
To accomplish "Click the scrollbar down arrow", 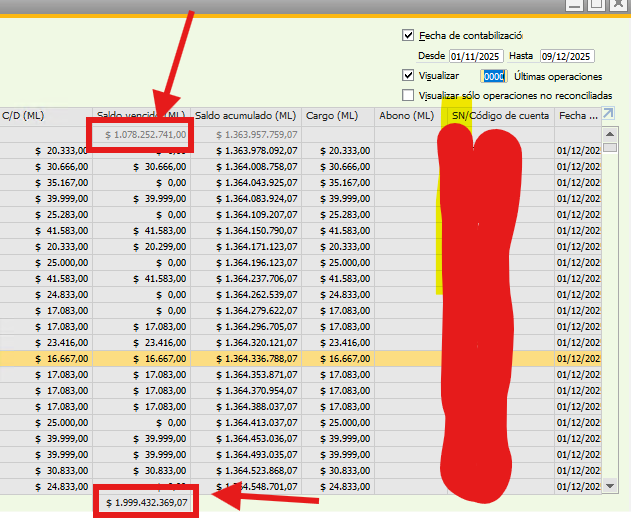I will click(x=610, y=485).
